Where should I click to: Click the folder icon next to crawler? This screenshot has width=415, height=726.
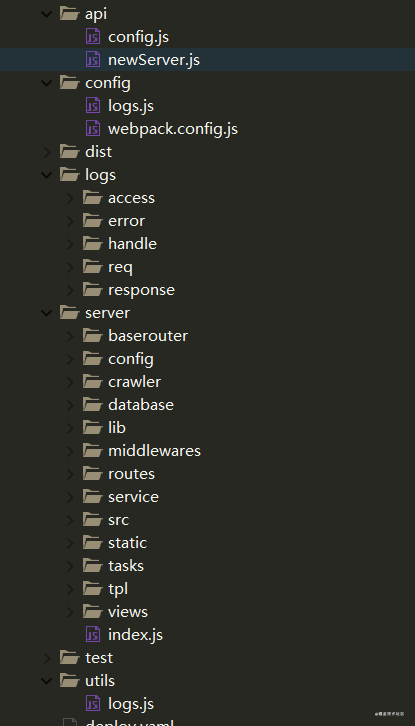[x=93, y=382]
